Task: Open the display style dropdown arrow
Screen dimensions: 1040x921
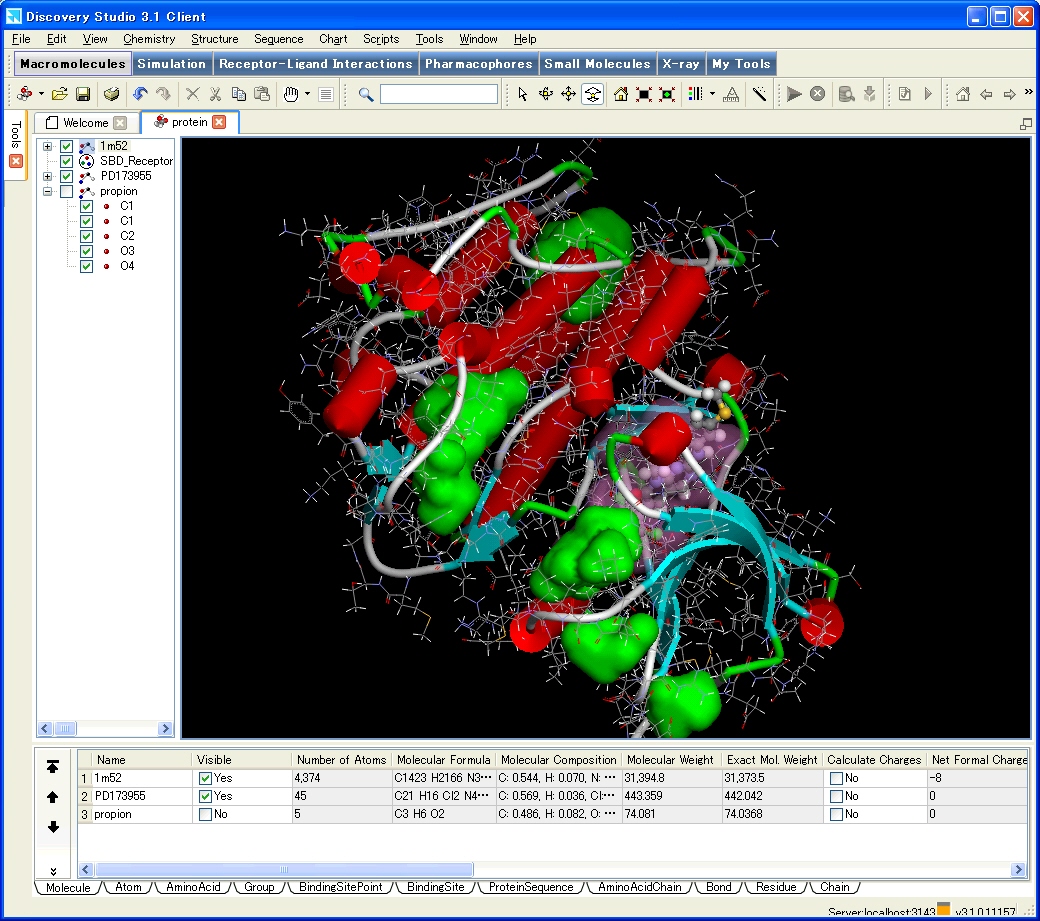Action: pyautogui.click(x=712, y=94)
